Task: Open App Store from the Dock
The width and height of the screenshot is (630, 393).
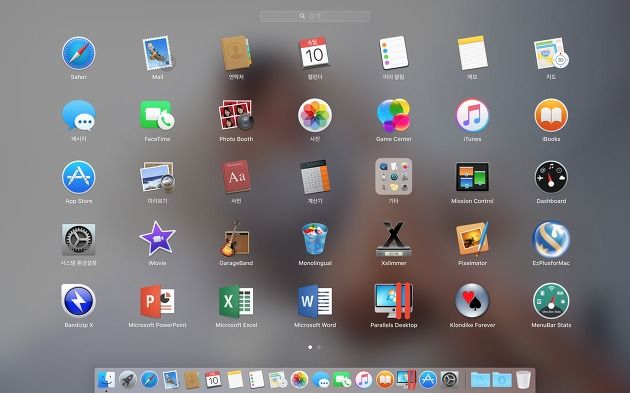Action: click(x=428, y=379)
